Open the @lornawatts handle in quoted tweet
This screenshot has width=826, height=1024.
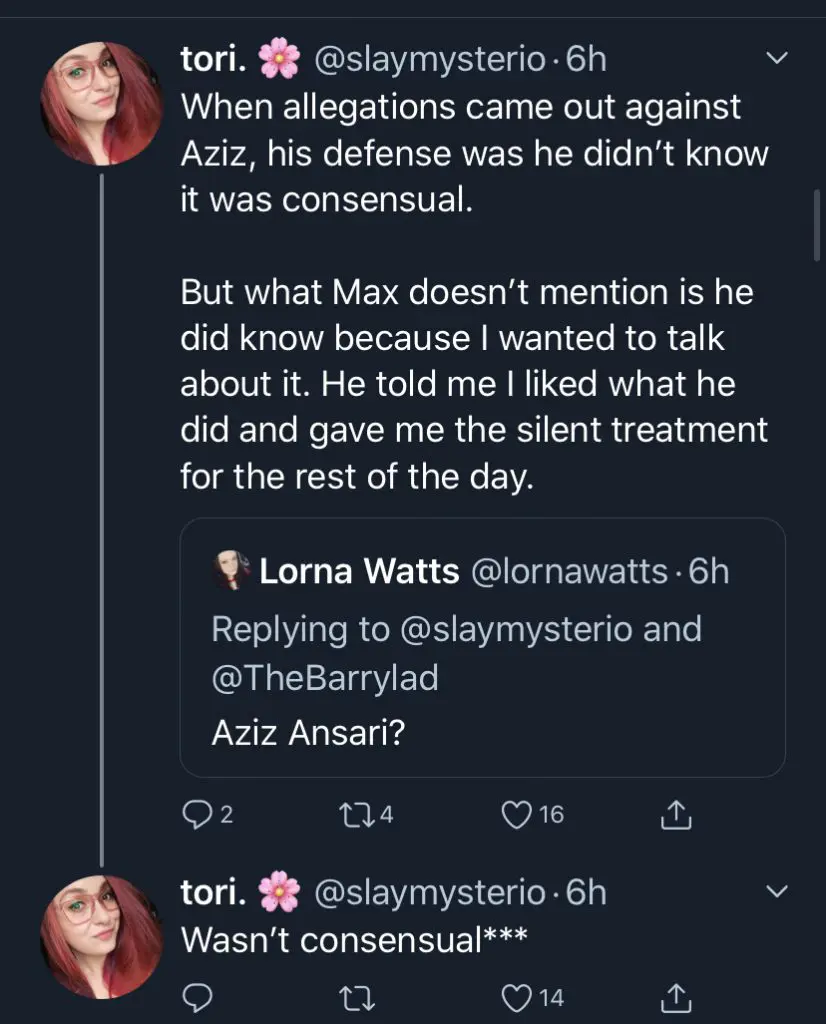point(568,572)
